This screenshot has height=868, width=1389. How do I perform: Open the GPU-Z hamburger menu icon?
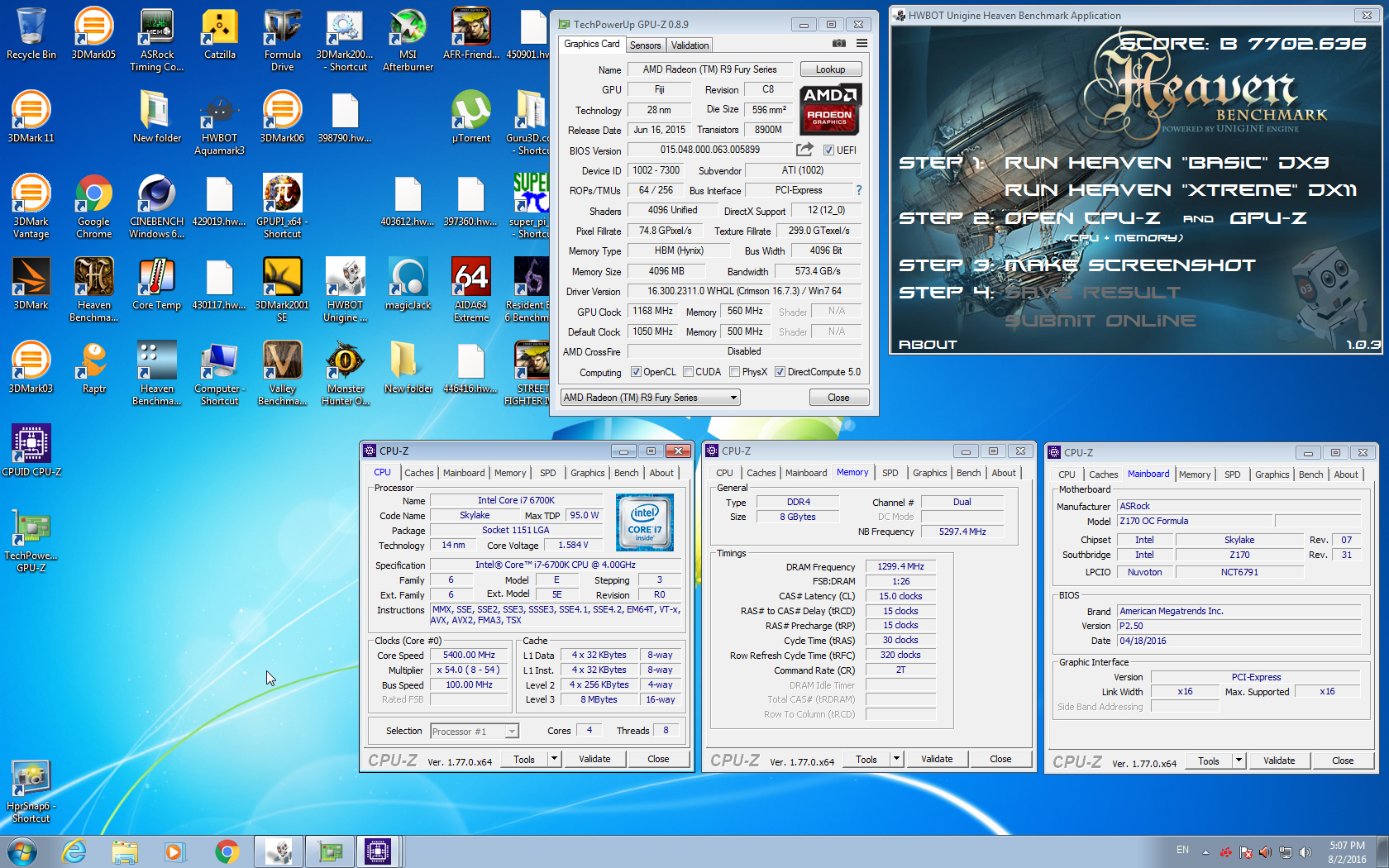point(862,44)
